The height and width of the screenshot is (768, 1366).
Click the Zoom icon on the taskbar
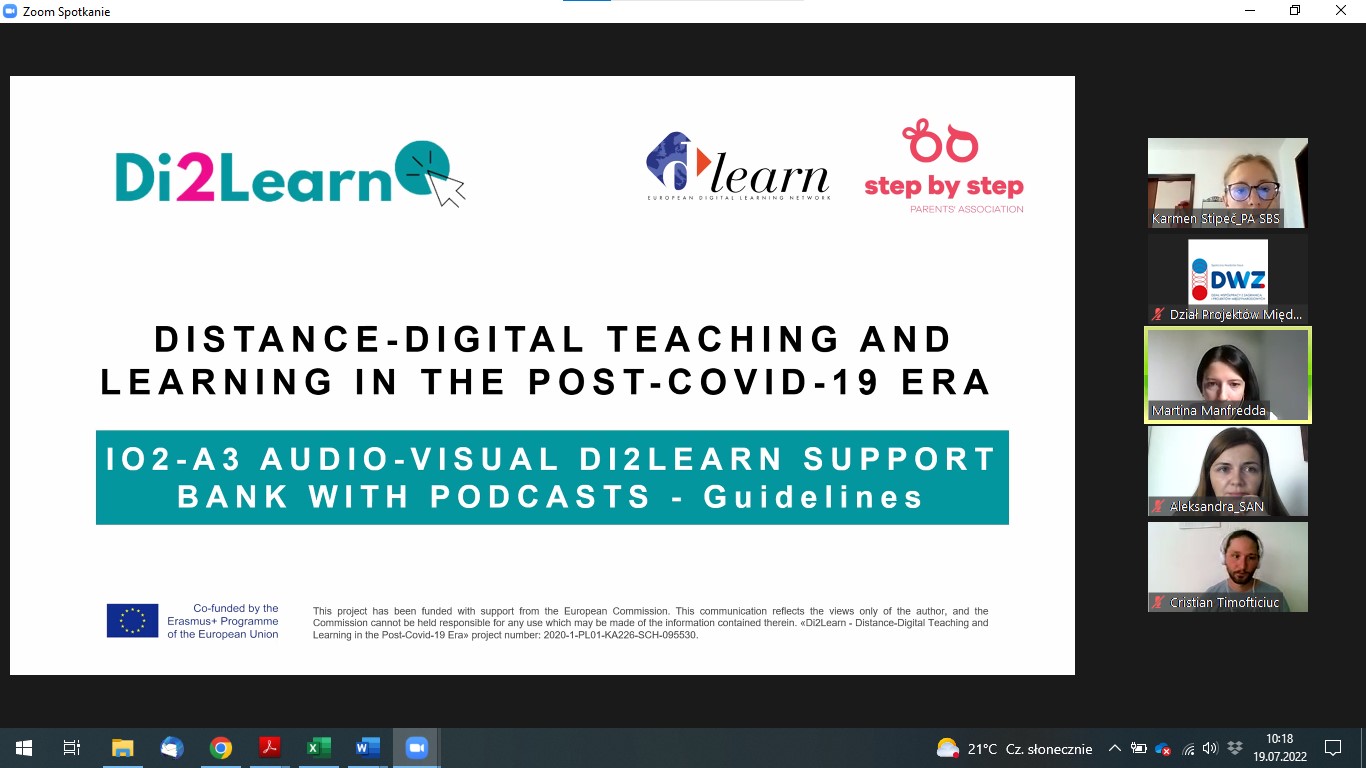(x=416, y=747)
